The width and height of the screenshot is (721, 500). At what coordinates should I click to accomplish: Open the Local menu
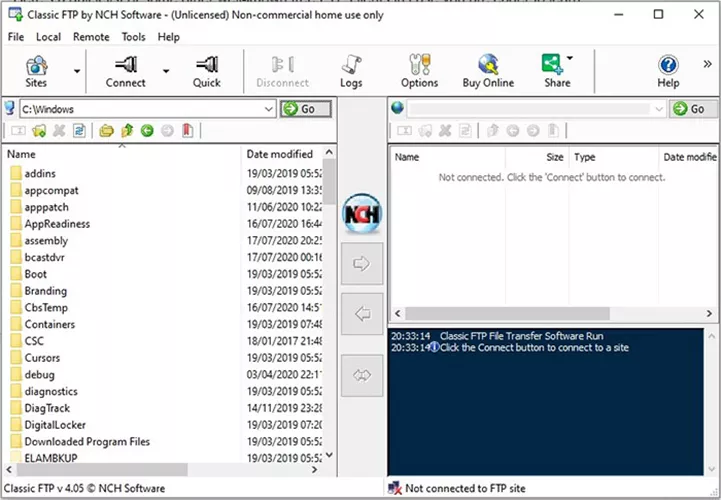click(x=48, y=37)
